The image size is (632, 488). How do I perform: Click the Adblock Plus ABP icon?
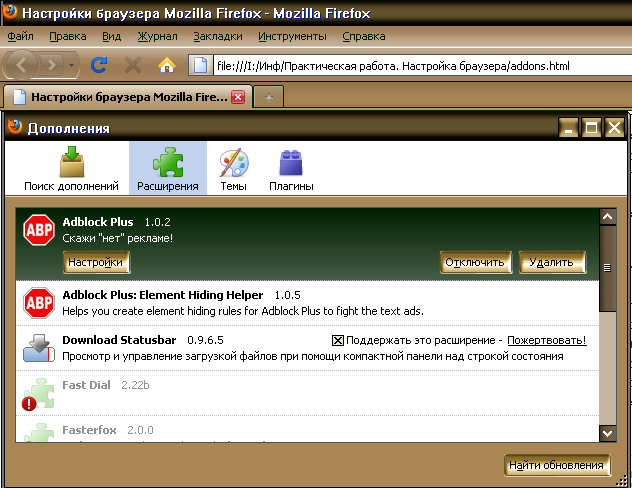39,230
